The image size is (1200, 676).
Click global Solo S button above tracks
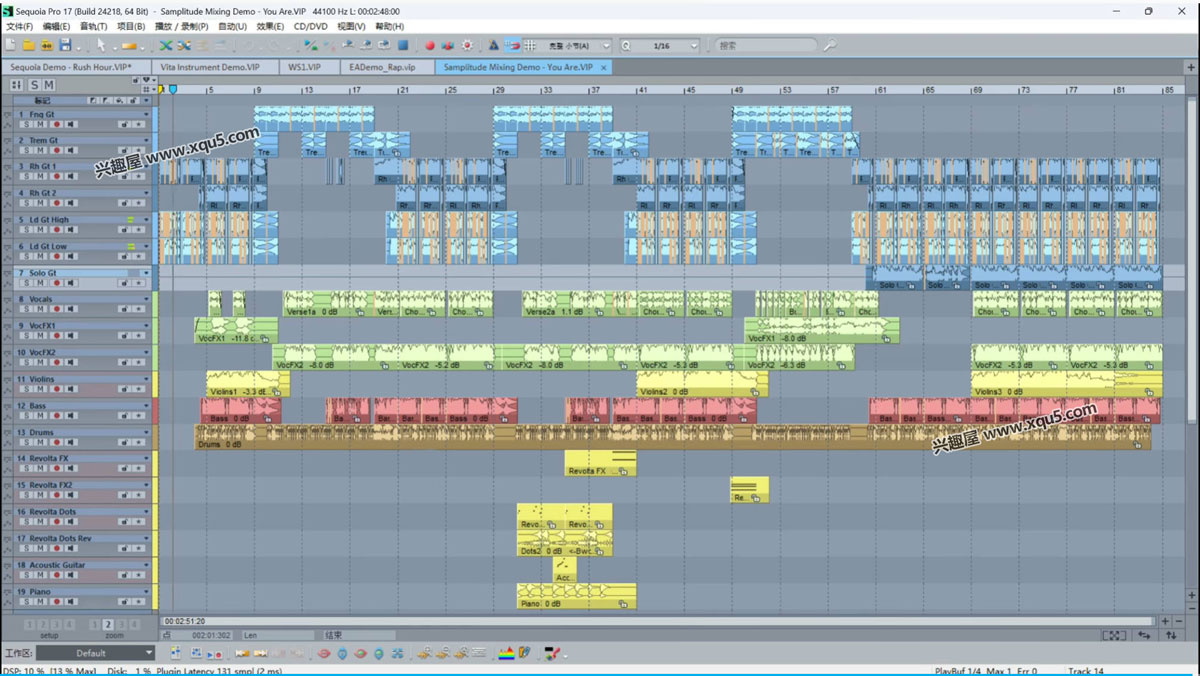click(x=33, y=85)
